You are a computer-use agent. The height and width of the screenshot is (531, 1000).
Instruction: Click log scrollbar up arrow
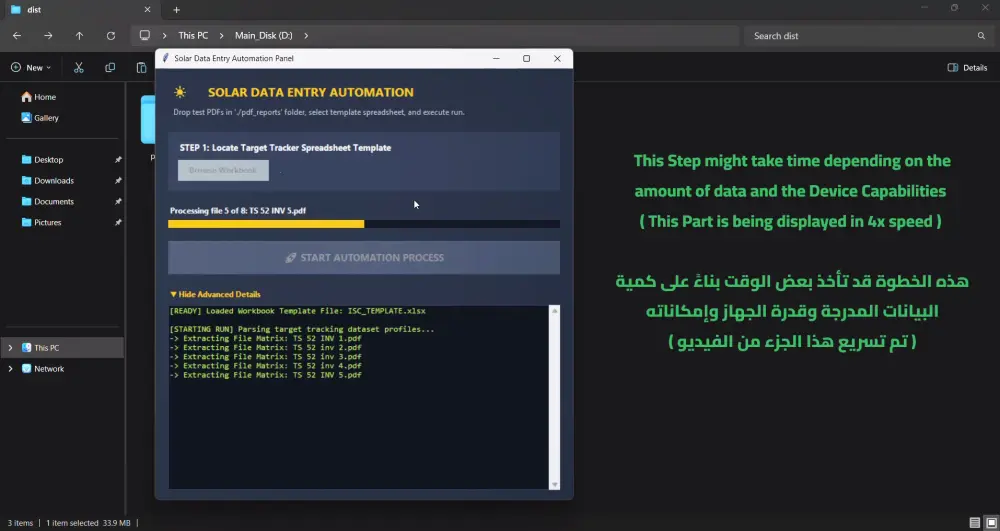tap(554, 310)
